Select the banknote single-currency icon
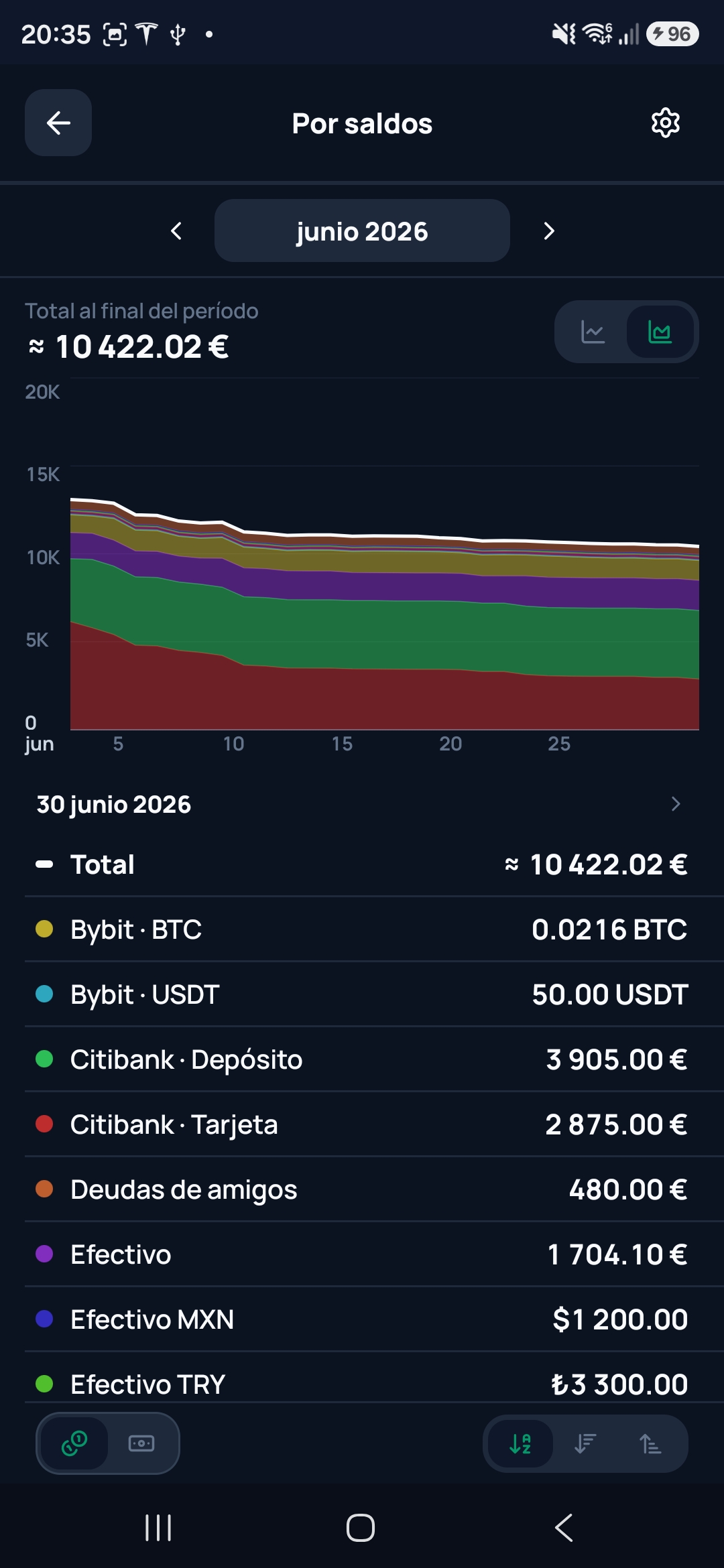This screenshot has height=1568, width=724. point(141,1443)
